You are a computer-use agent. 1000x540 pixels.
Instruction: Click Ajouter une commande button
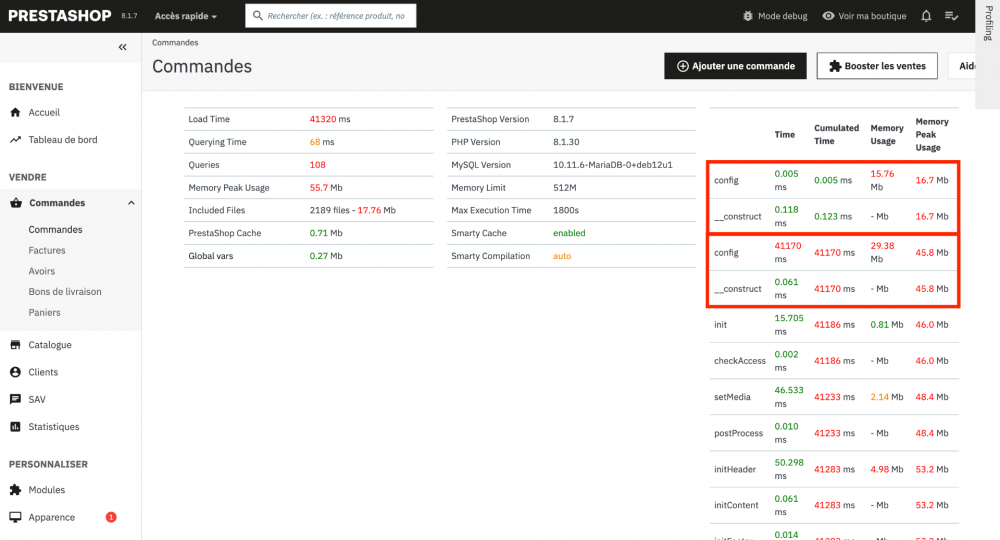735,66
